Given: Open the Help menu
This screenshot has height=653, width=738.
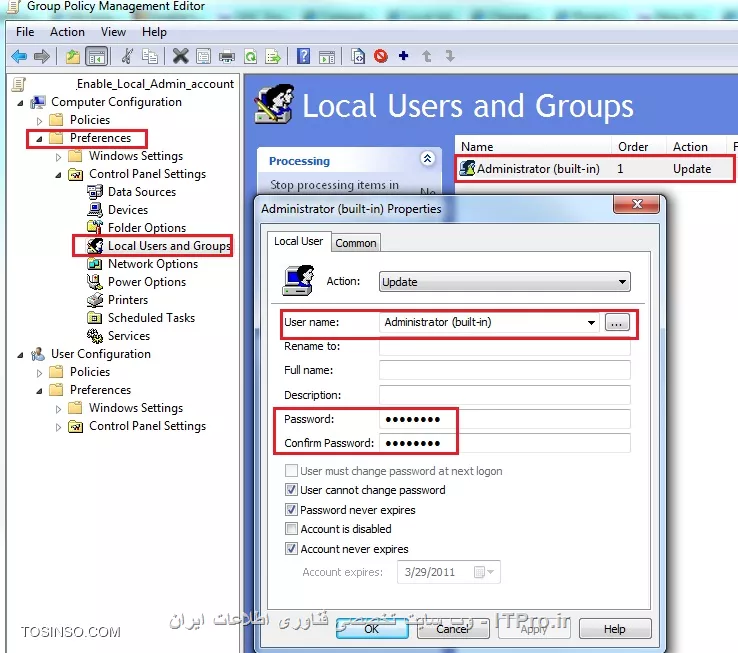Looking at the screenshot, I should point(154,32).
